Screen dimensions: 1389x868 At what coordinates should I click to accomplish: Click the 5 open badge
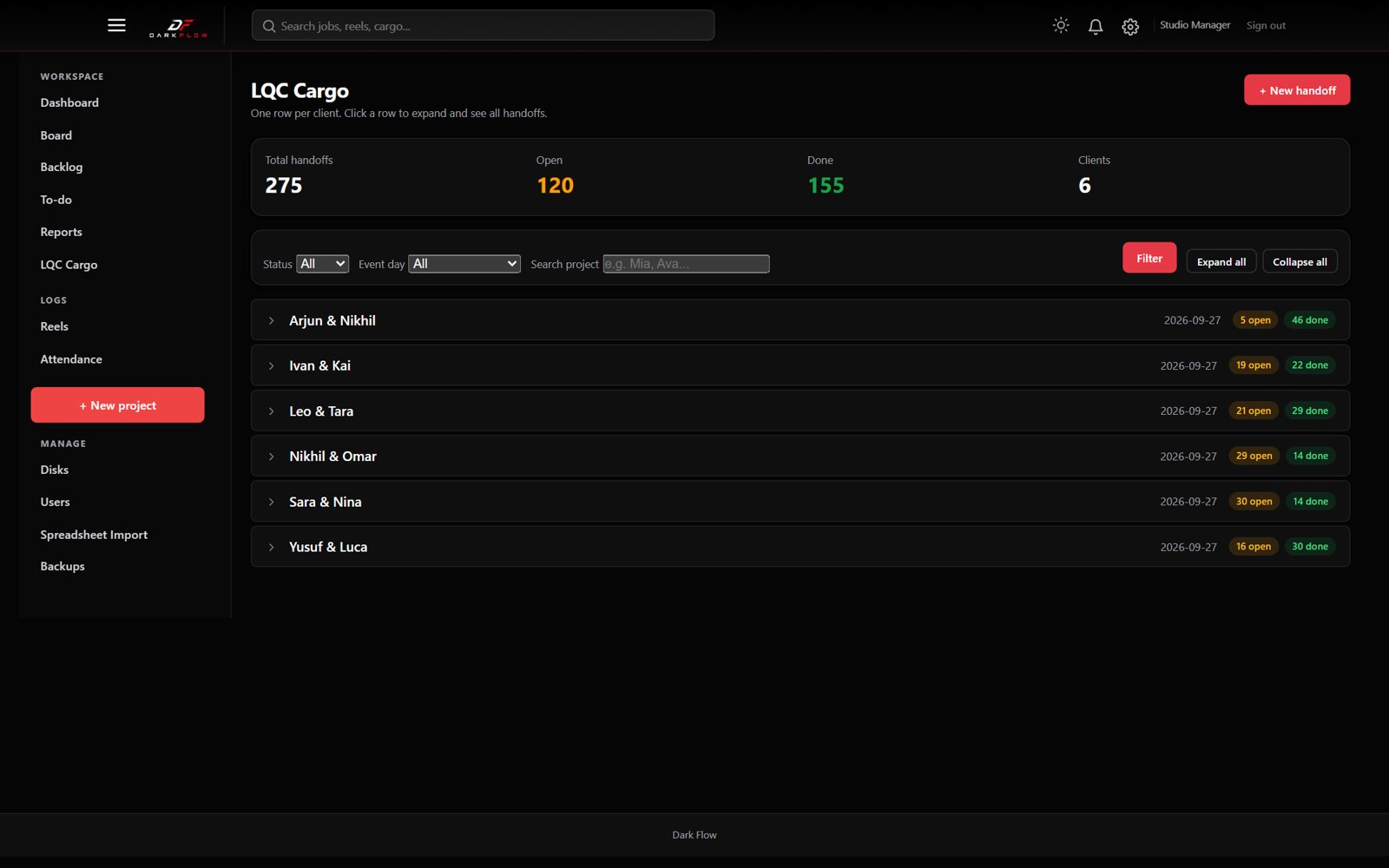tap(1255, 320)
